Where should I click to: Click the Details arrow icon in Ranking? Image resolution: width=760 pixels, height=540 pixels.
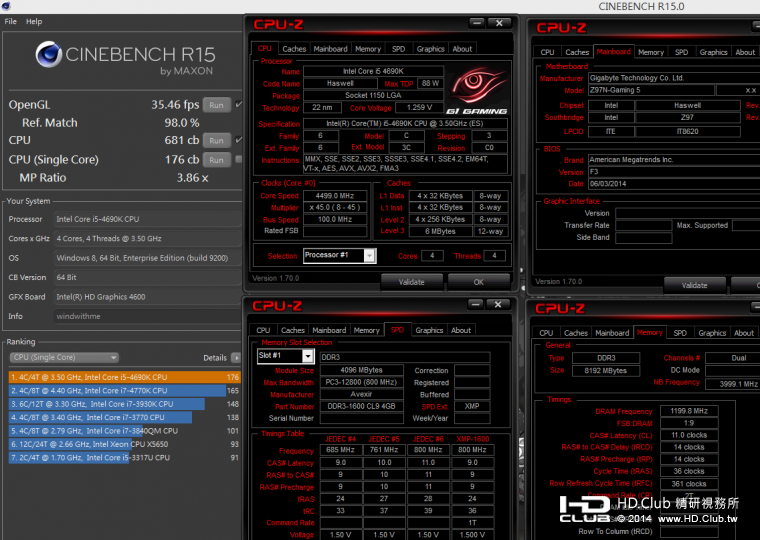coord(238,357)
